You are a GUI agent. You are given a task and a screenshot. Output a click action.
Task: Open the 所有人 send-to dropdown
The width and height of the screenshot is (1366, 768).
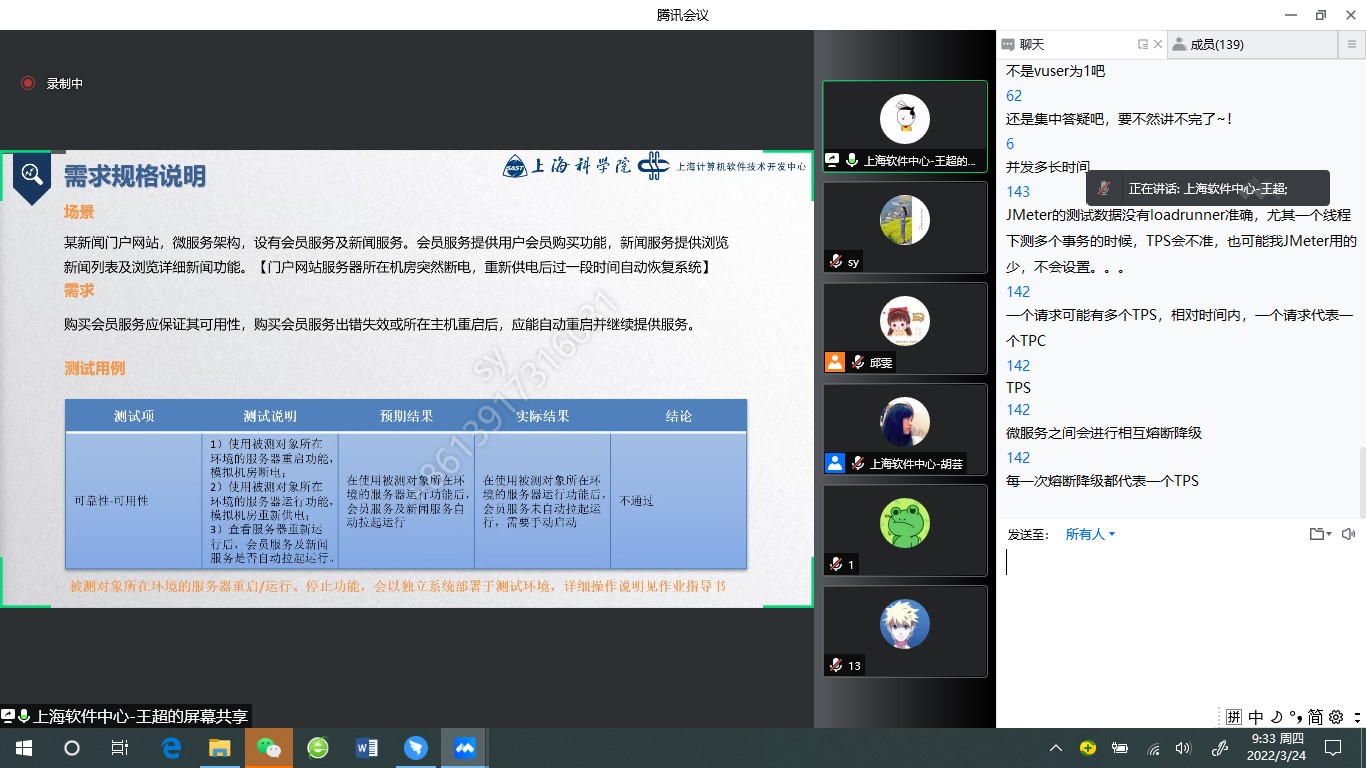tap(1090, 534)
